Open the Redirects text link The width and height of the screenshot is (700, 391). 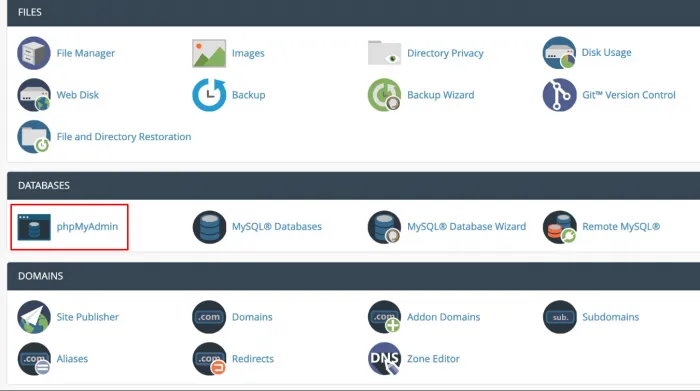253,359
